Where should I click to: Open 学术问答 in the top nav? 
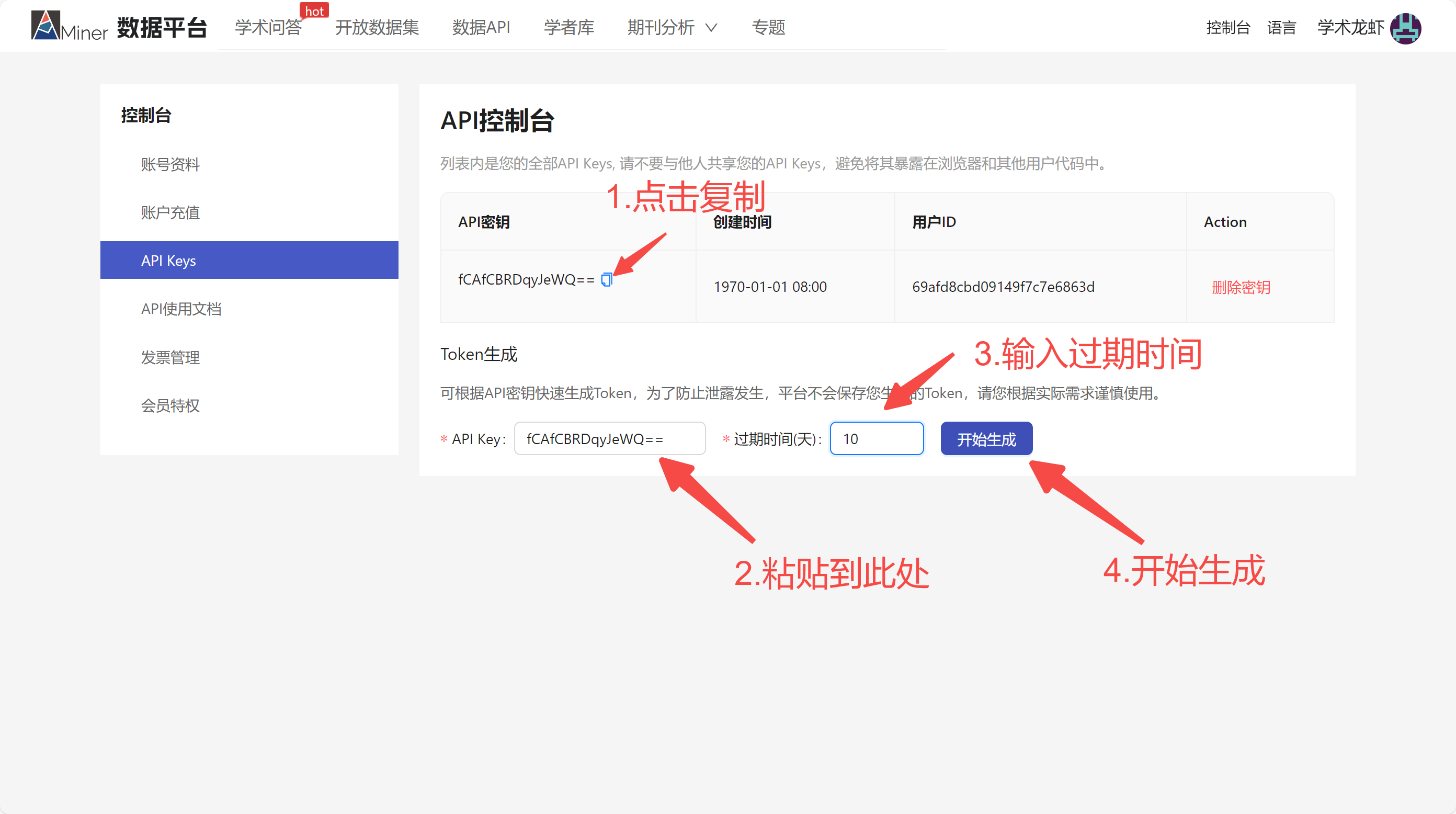tap(268, 27)
